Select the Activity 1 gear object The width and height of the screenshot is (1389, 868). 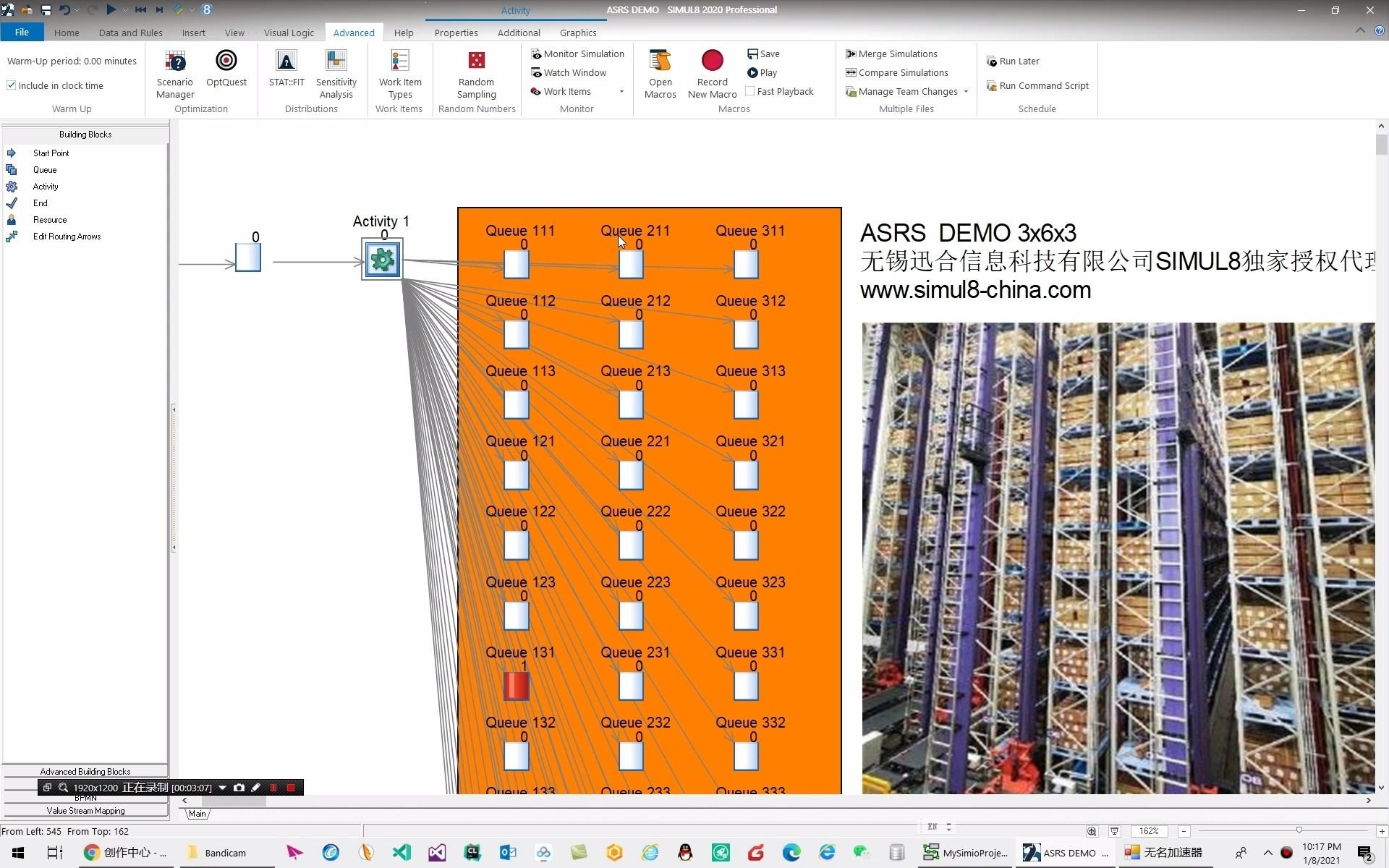click(382, 260)
